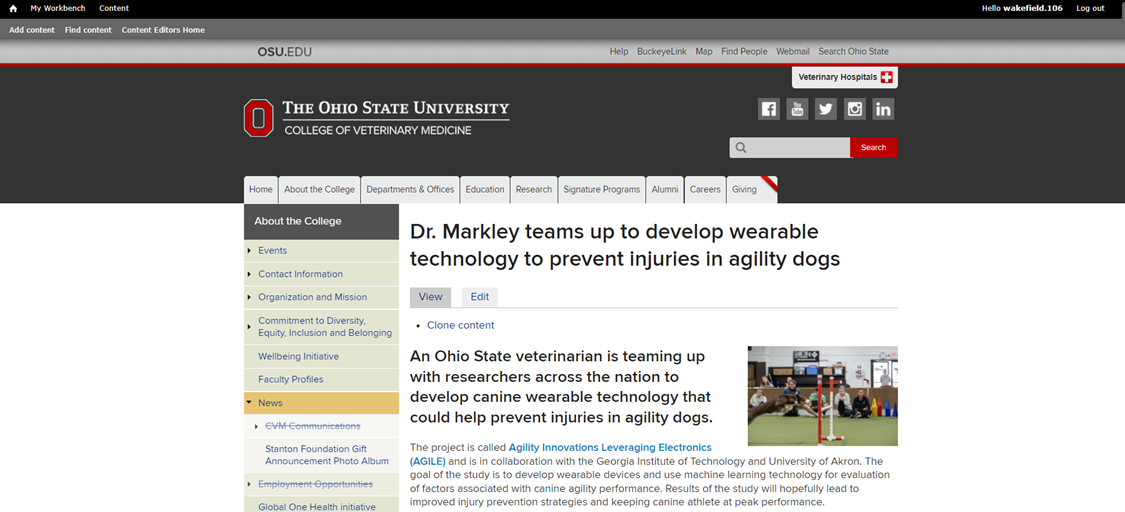Switch to the Edit tab
The height and width of the screenshot is (512, 1125).
tap(480, 297)
